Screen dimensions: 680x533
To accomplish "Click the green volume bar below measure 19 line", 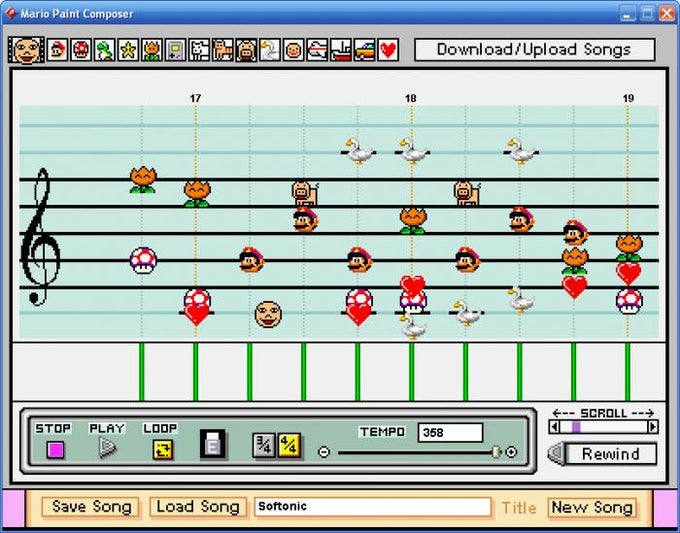I will pyautogui.click(x=628, y=372).
